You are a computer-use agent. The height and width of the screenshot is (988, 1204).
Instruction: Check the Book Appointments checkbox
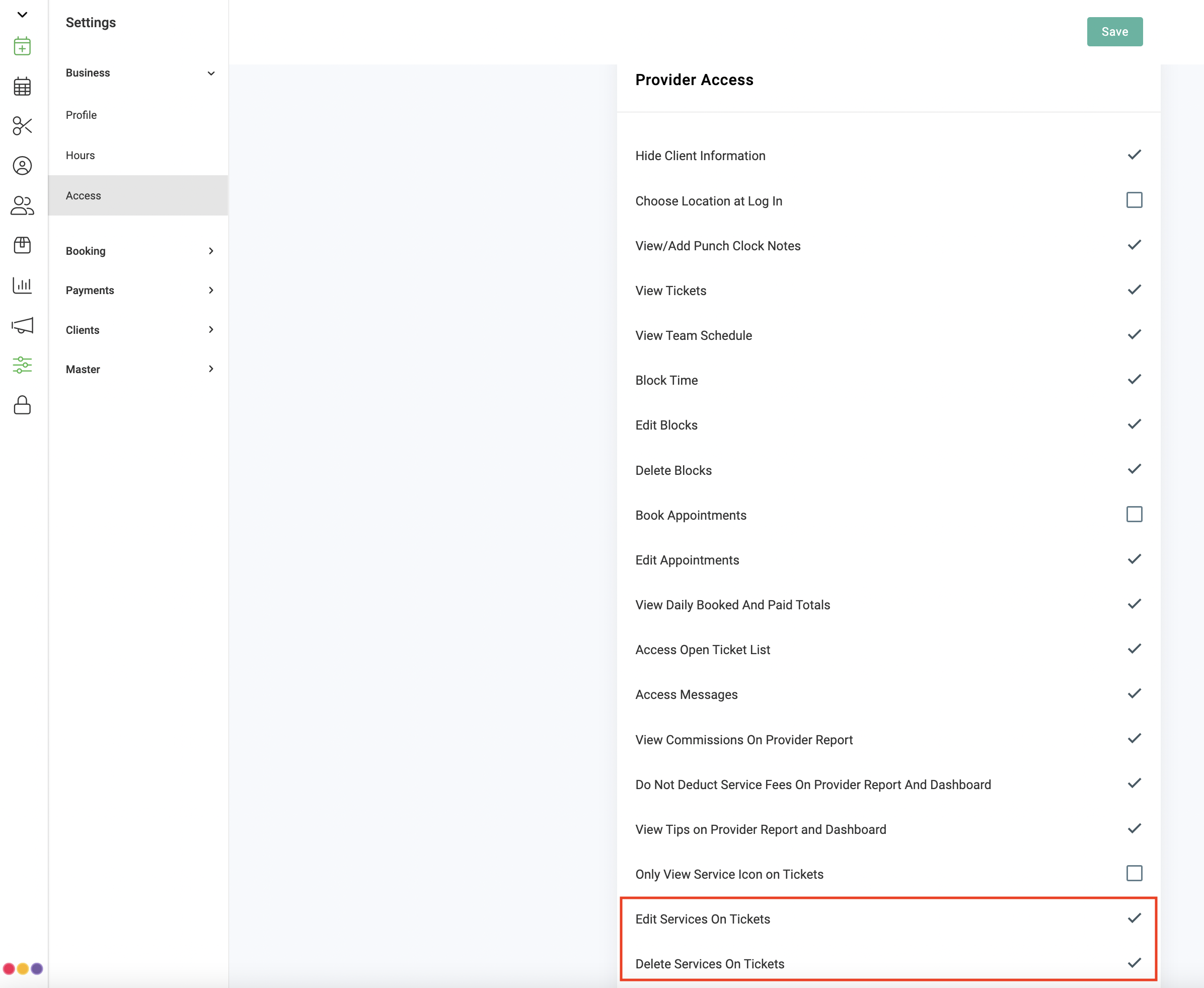tap(1134, 515)
